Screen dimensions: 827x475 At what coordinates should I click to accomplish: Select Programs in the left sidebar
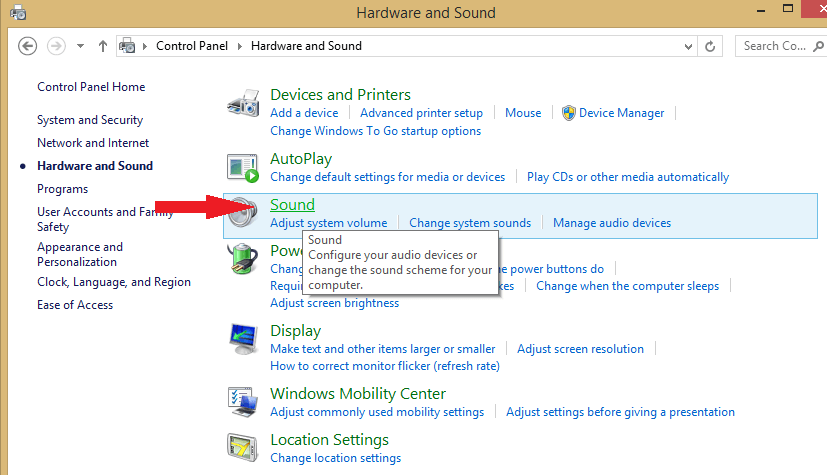point(62,189)
